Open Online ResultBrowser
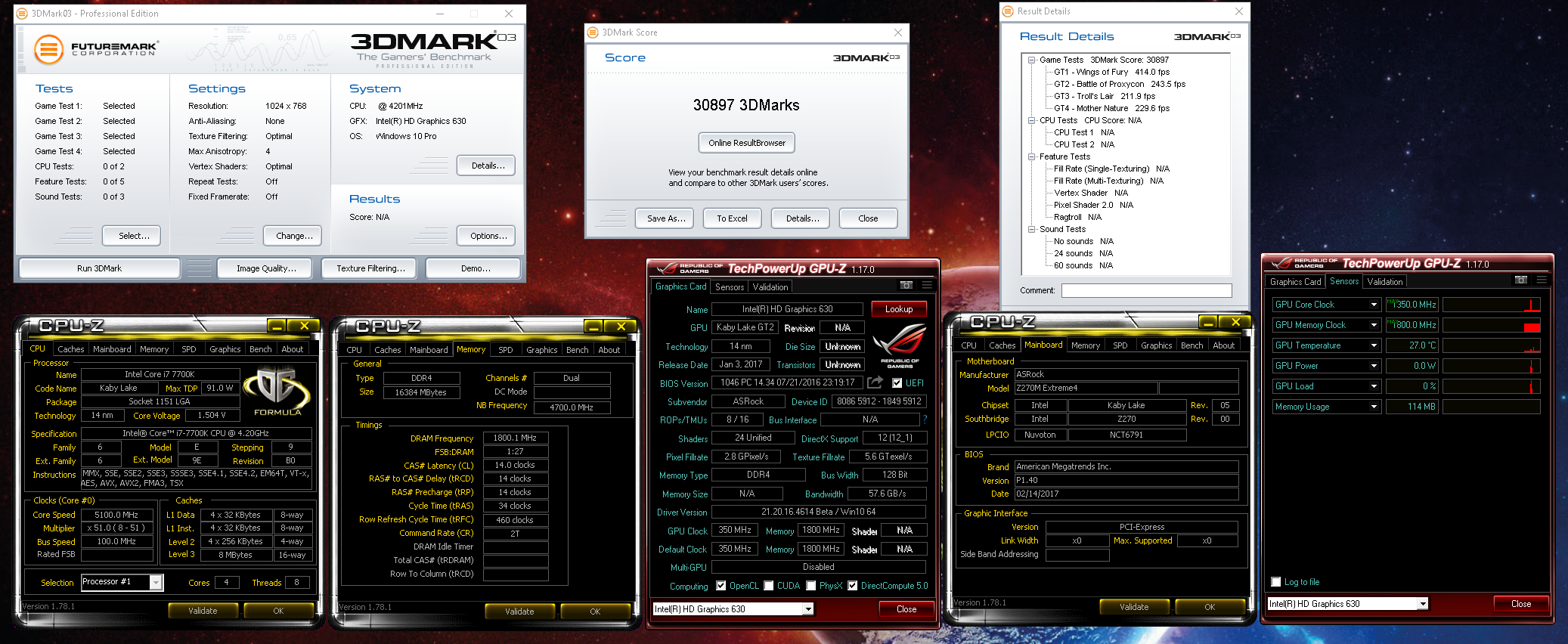The image size is (1568, 644). [x=747, y=143]
